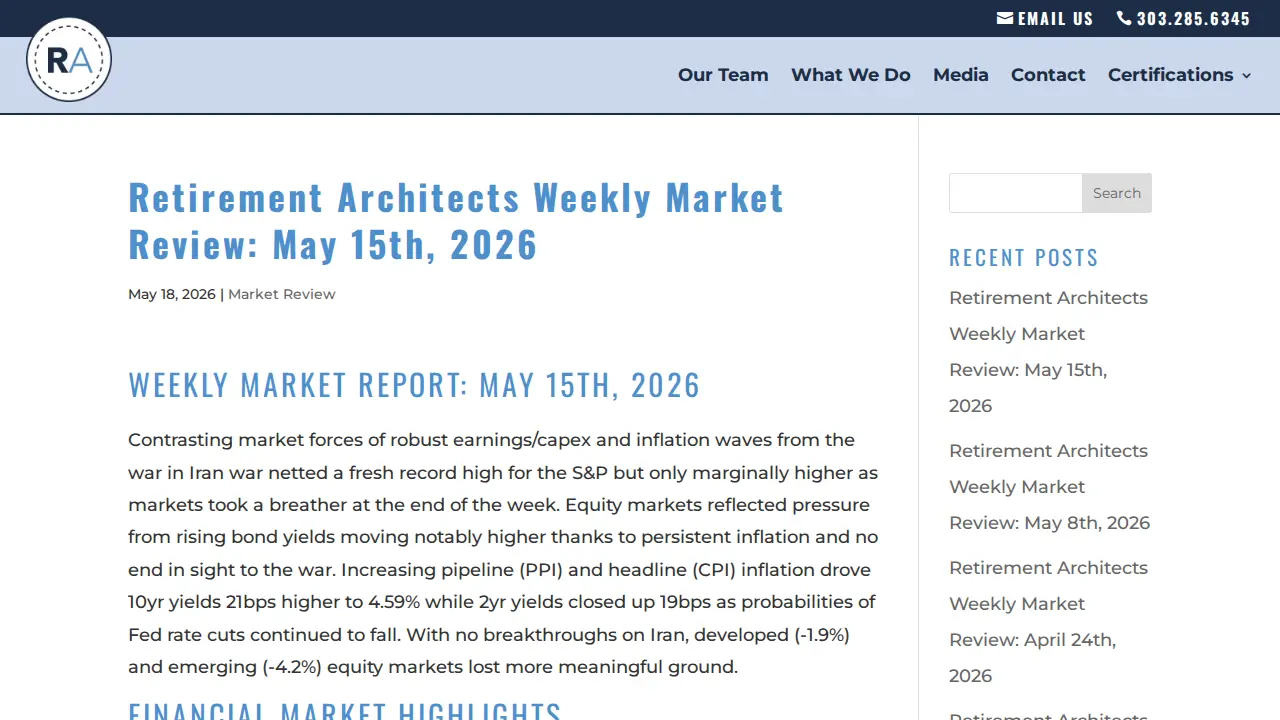Call the 303.285.6345 phone number link
The height and width of the screenshot is (720, 1280).
(1193, 18)
